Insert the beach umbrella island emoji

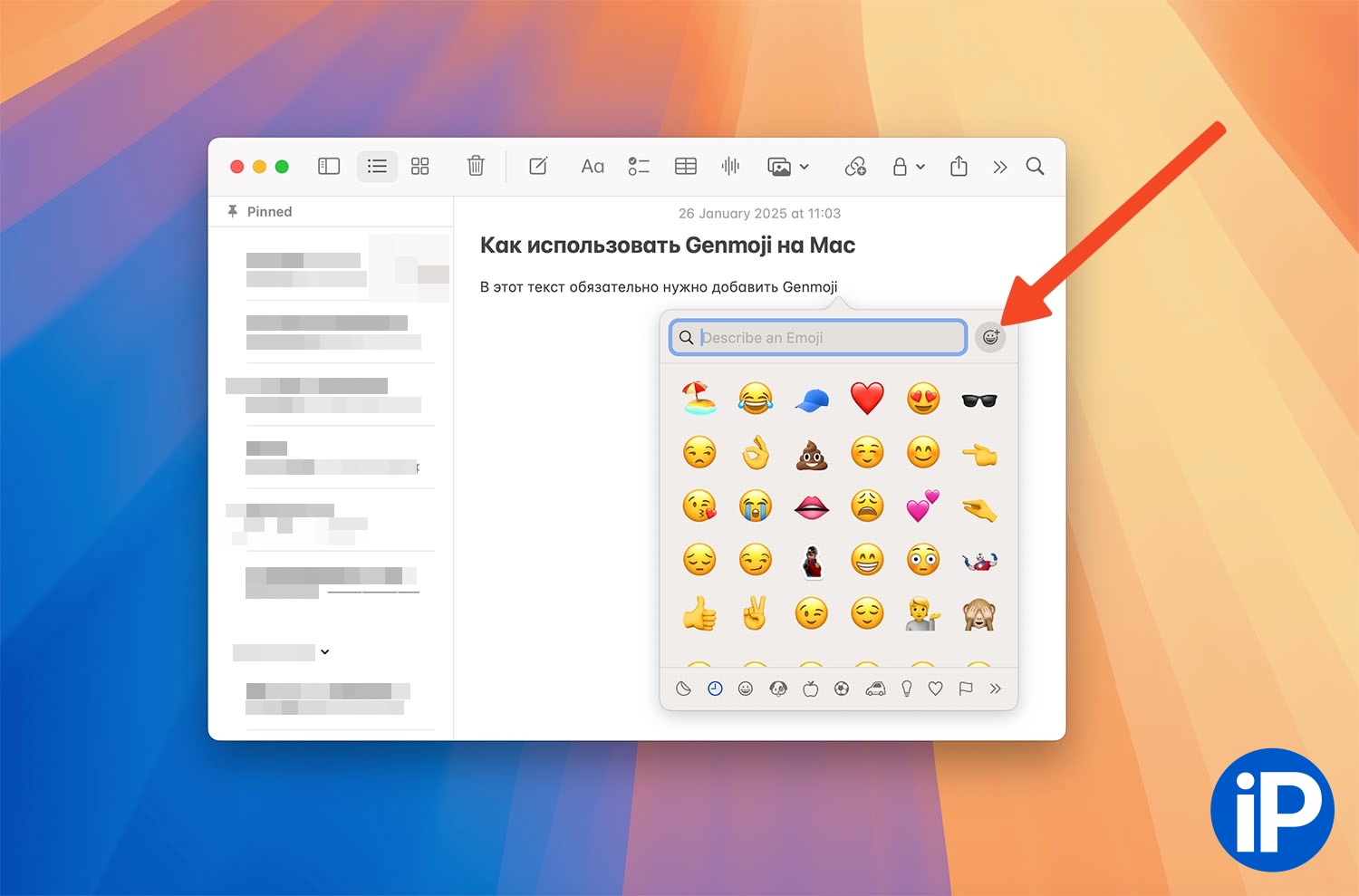click(699, 398)
